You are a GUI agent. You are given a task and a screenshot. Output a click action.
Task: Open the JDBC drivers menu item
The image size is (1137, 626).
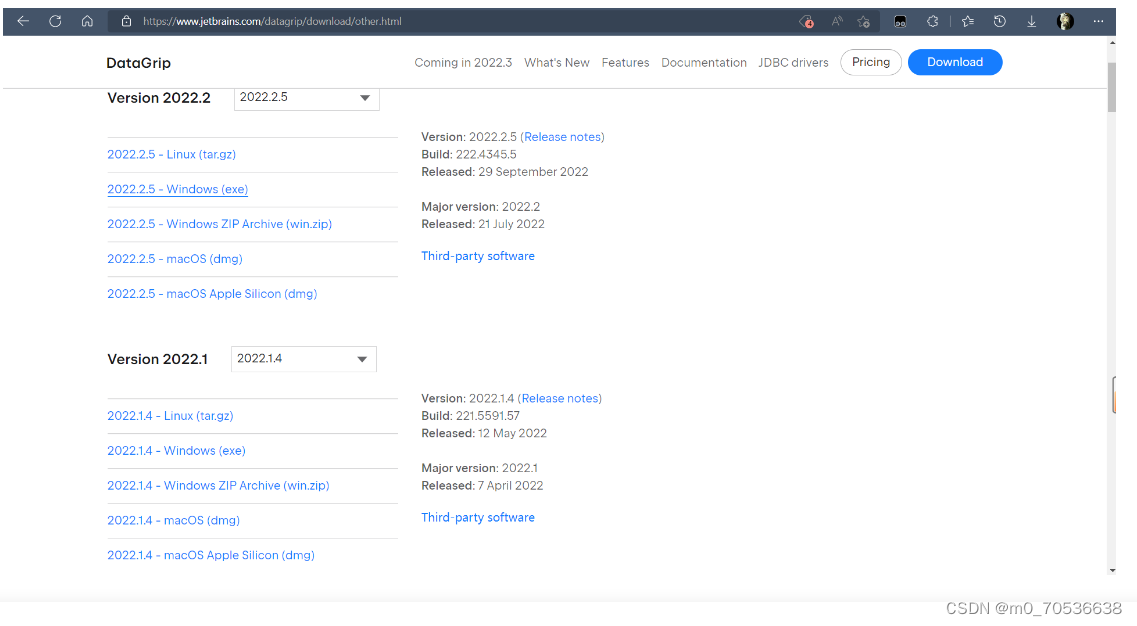793,62
